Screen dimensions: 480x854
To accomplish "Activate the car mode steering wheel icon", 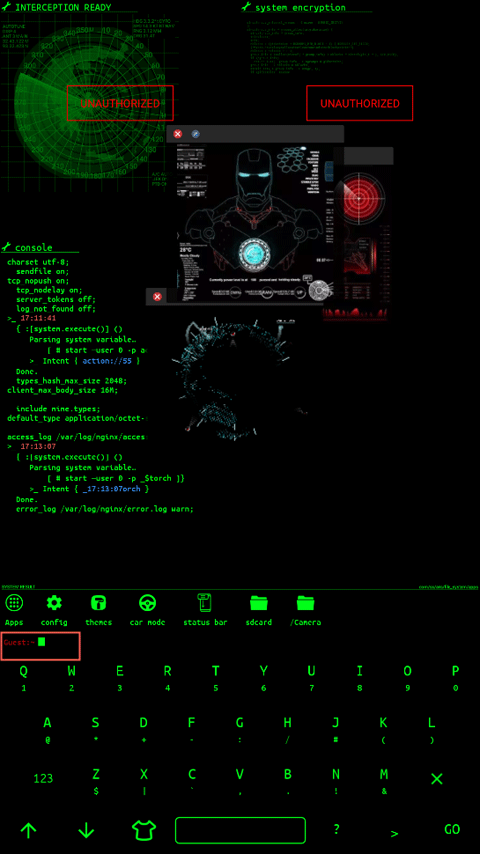I will click(x=148, y=602).
